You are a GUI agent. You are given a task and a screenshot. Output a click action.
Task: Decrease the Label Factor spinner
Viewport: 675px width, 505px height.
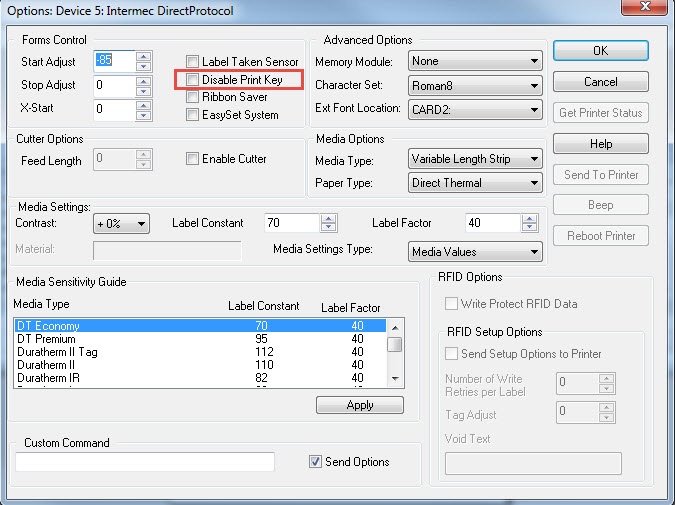pos(529,228)
